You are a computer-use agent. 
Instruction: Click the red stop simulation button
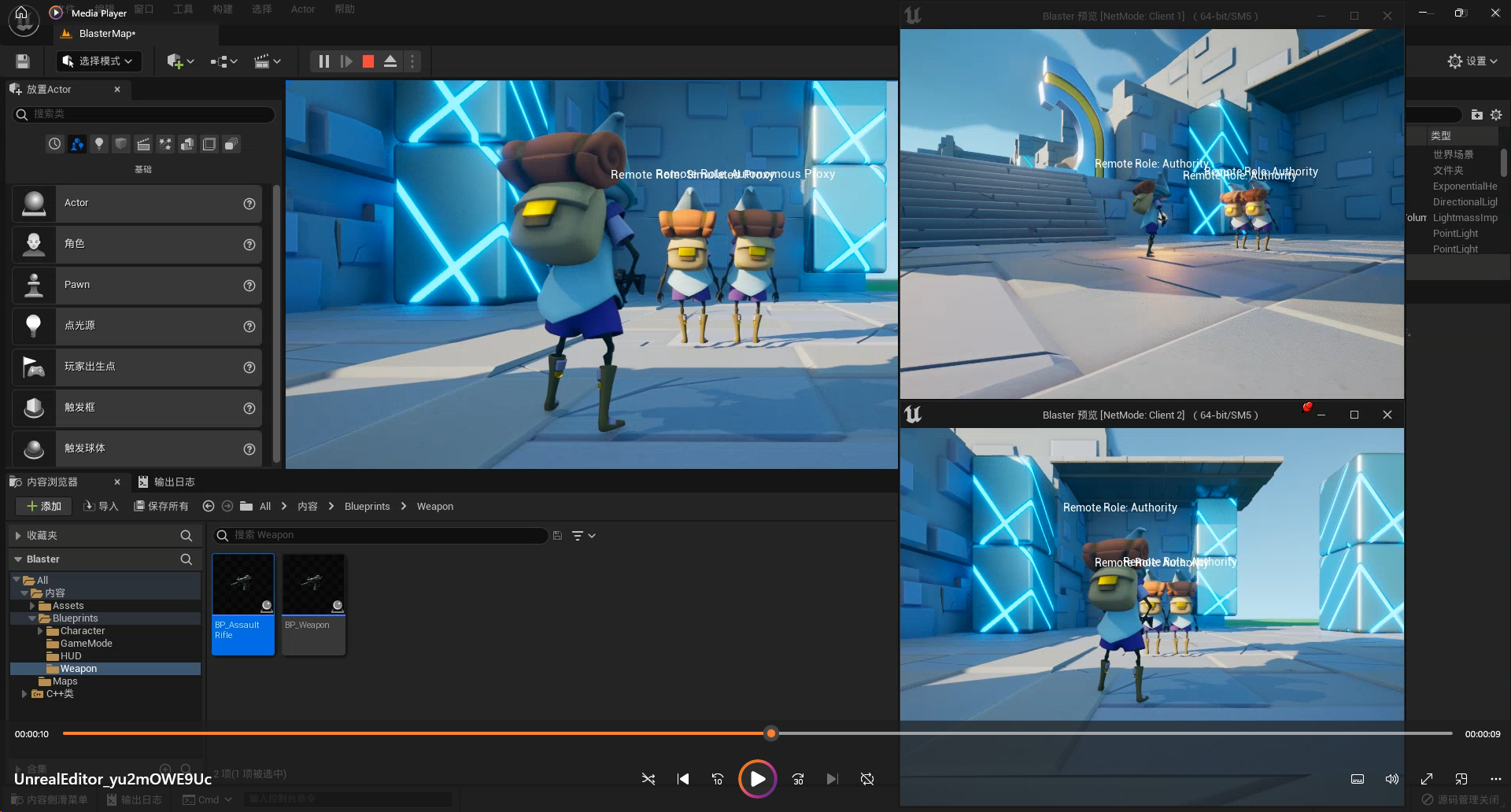368,61
